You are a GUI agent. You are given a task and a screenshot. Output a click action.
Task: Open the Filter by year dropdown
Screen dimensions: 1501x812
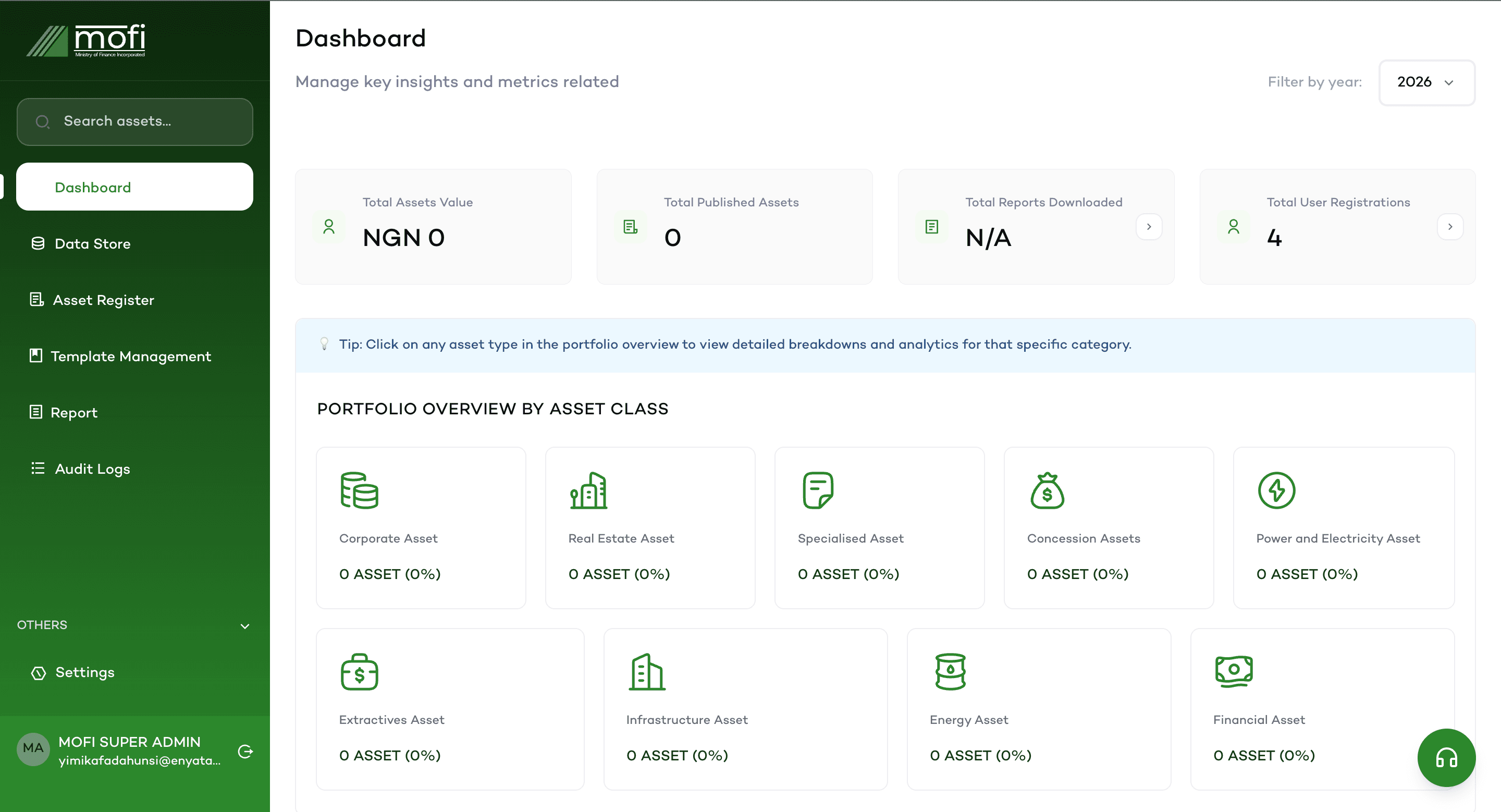[1426, 82]
